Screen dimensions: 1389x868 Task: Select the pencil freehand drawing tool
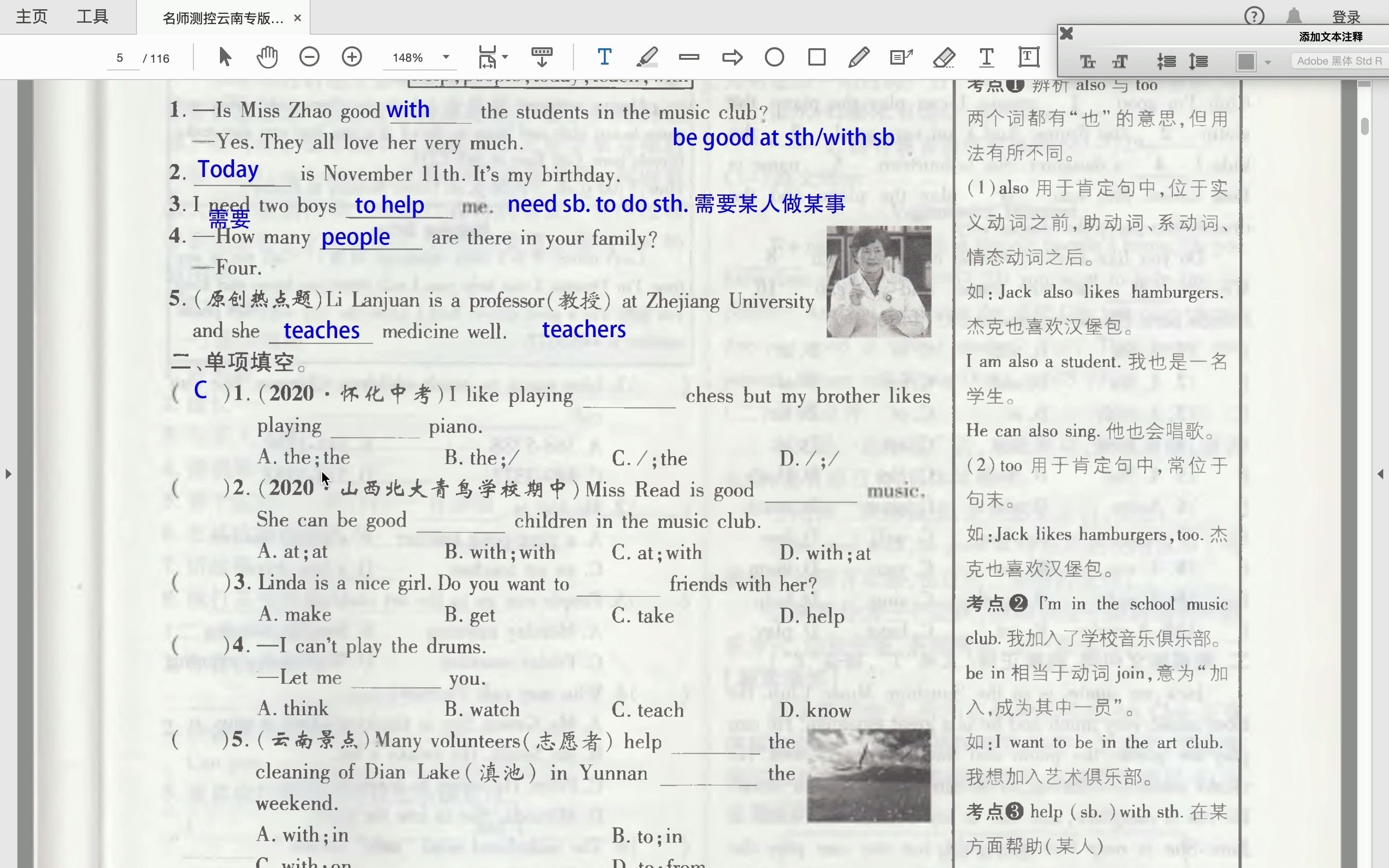click(x=858, y=57)
